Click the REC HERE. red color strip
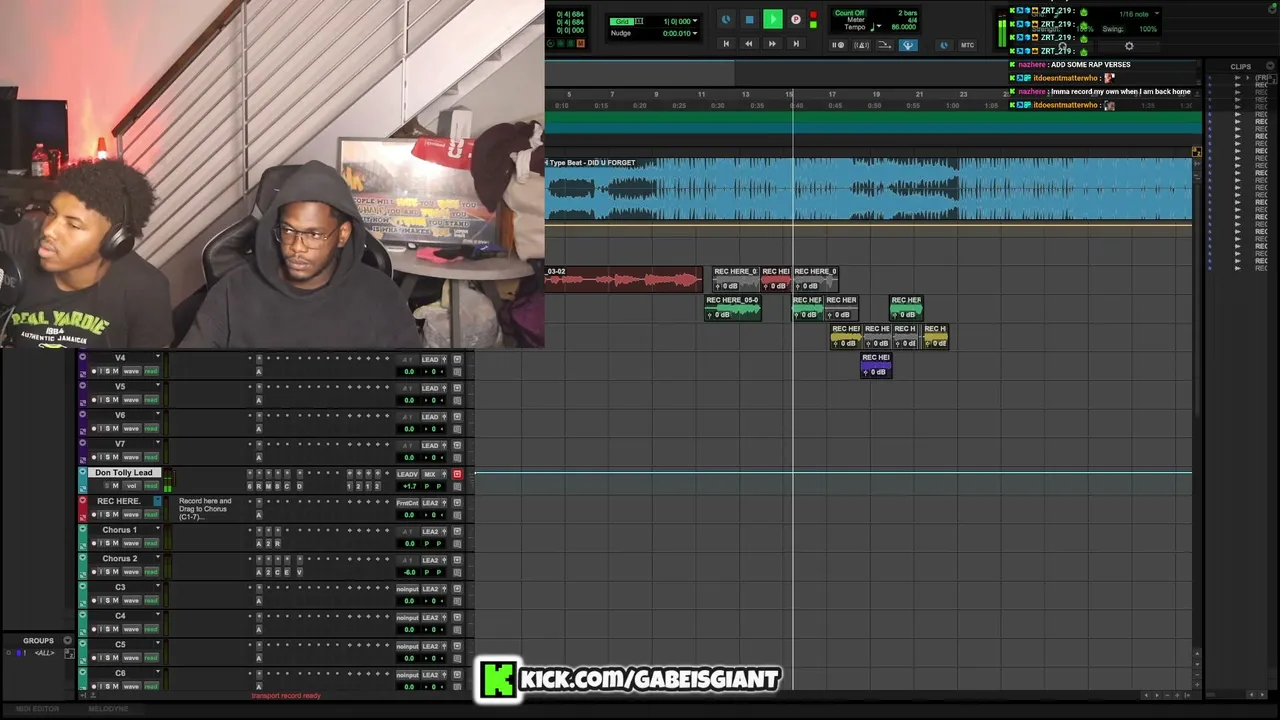 point(83,509)
